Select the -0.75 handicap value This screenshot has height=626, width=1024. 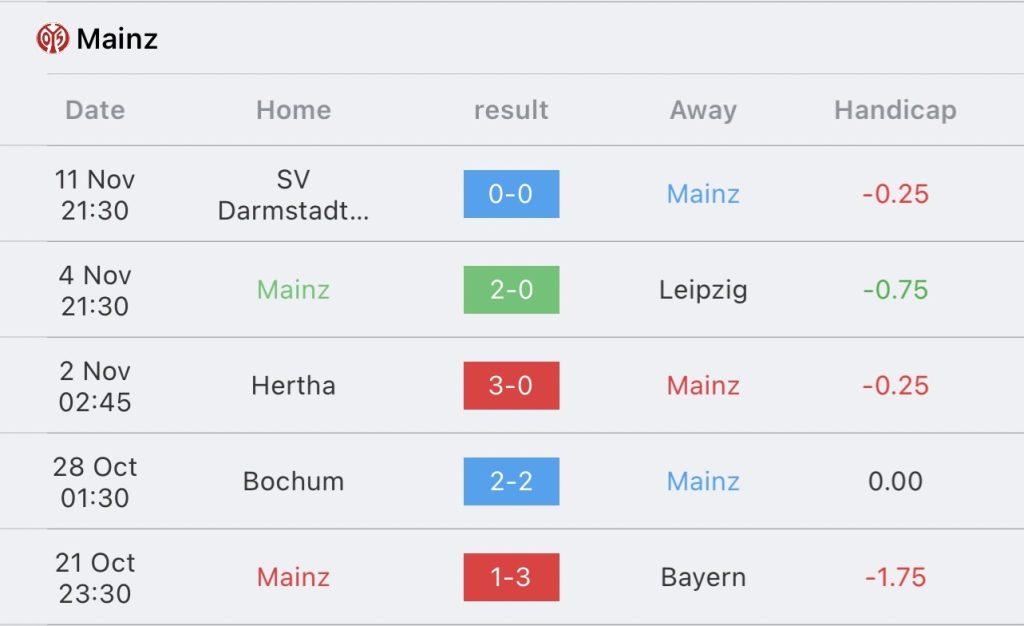click(x=895, y=290)
